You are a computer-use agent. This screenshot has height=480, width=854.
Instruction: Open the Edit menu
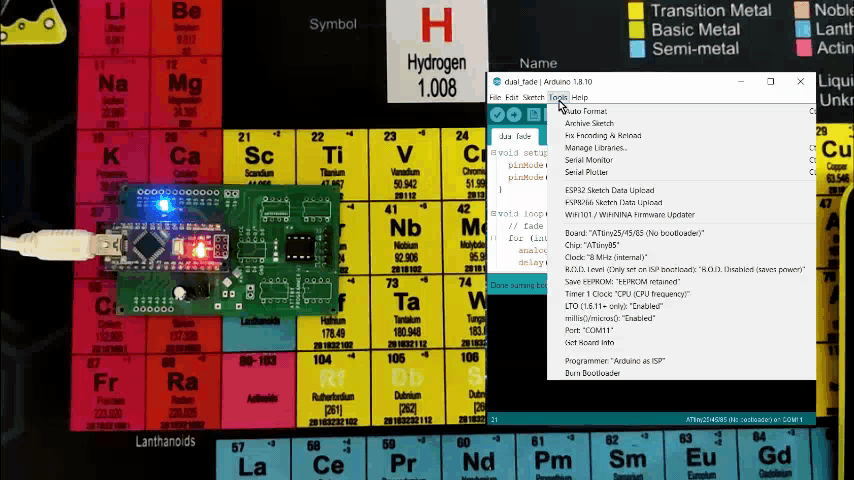click(511, 98)
